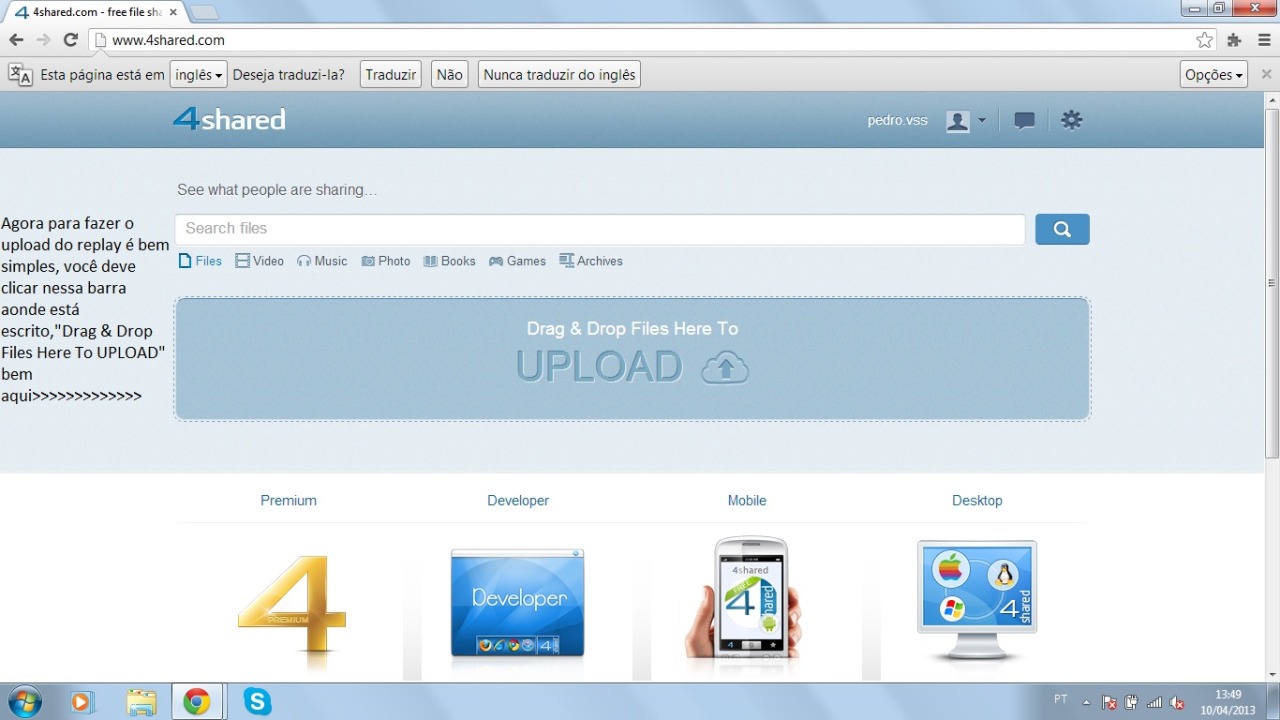The image size is (1280, 720).
Task: Open the Premium link
Action: pos(288,500)
